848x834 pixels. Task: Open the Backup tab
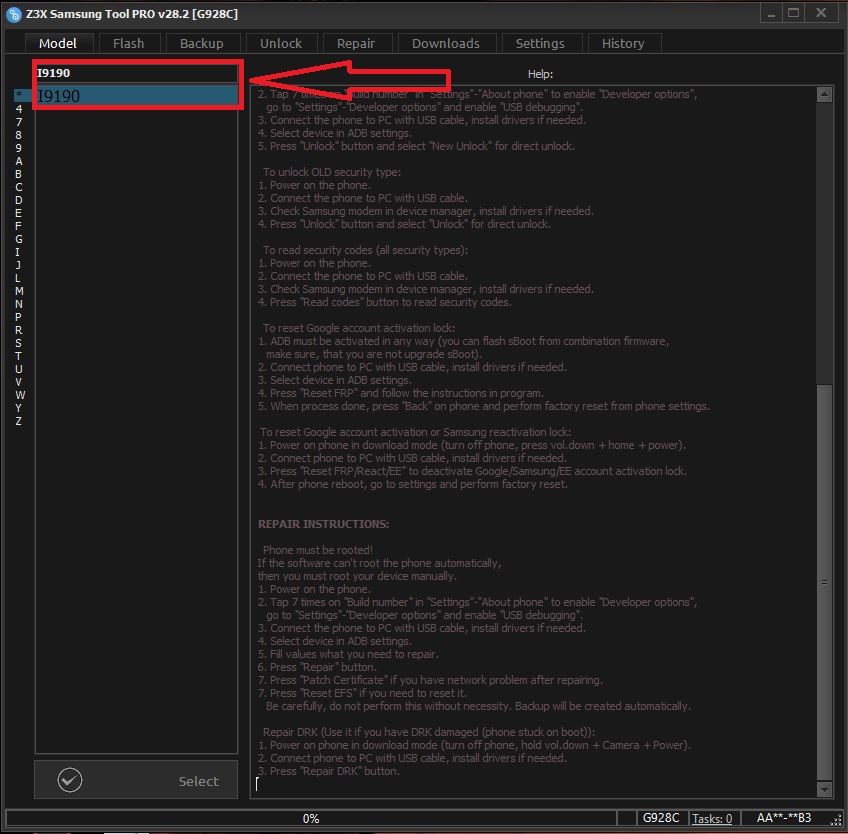coord(202,43)
